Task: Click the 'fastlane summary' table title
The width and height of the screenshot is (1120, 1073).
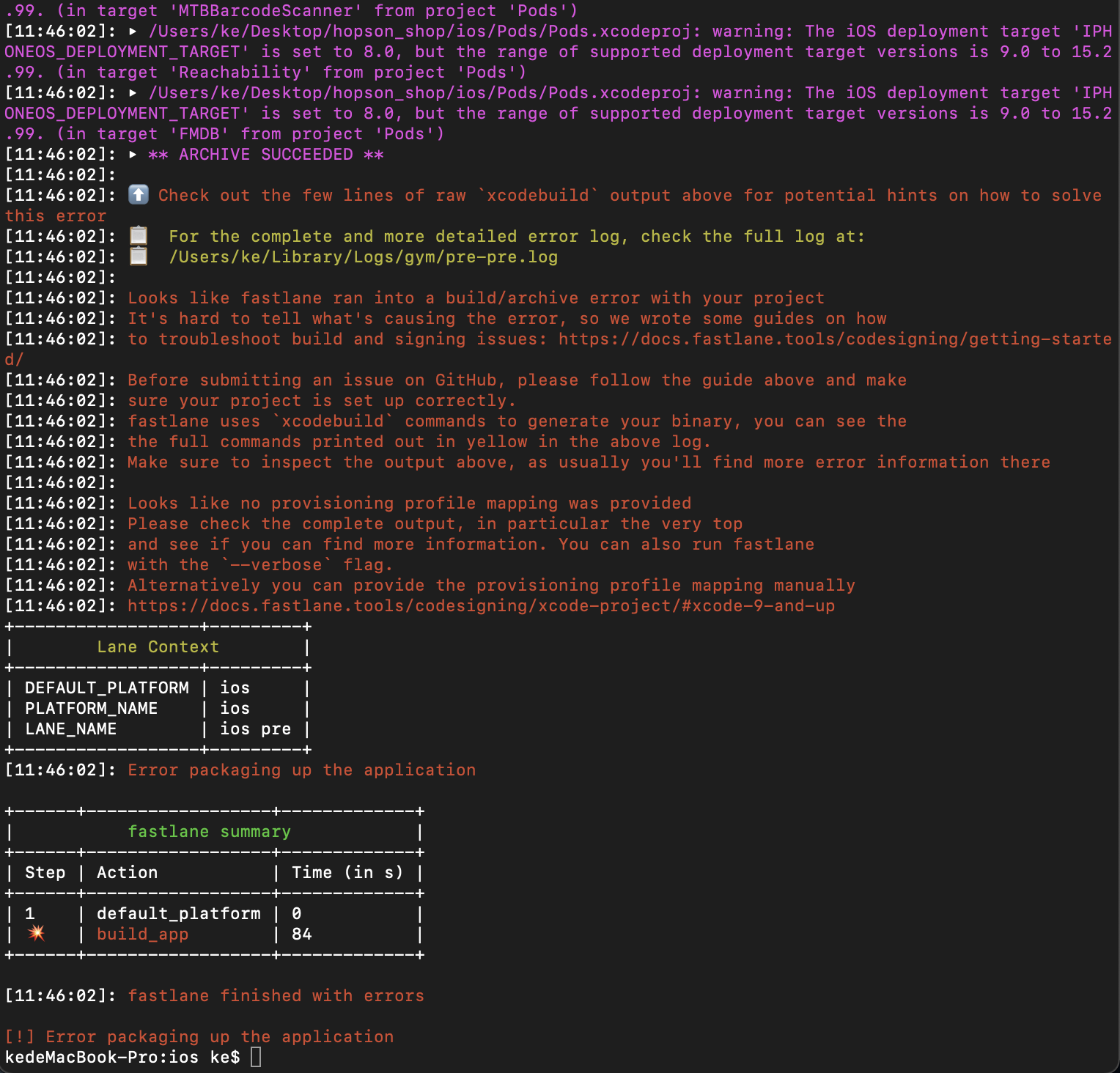Action: tap(210, 831)
